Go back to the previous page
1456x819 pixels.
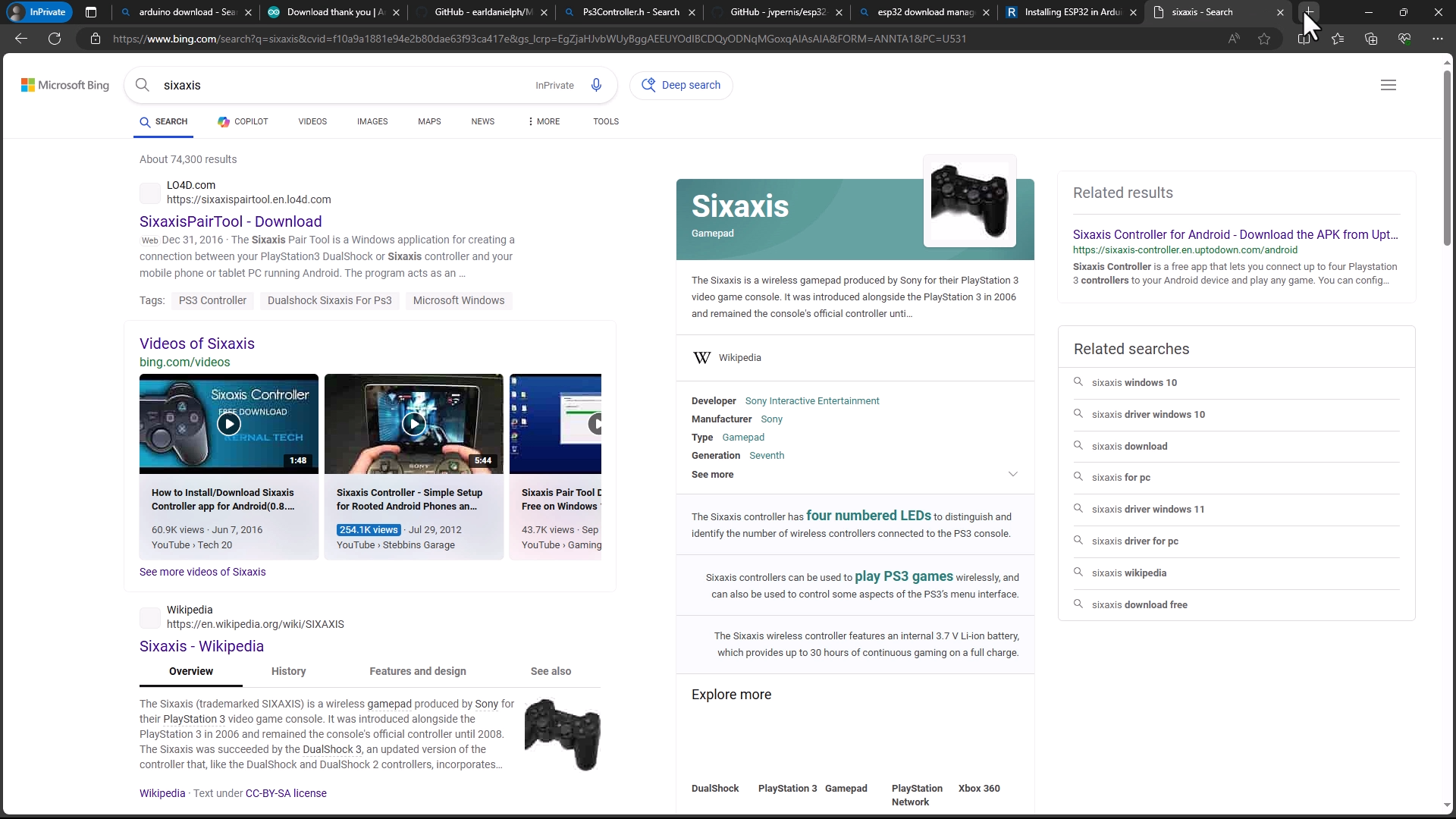click(21, 39)
